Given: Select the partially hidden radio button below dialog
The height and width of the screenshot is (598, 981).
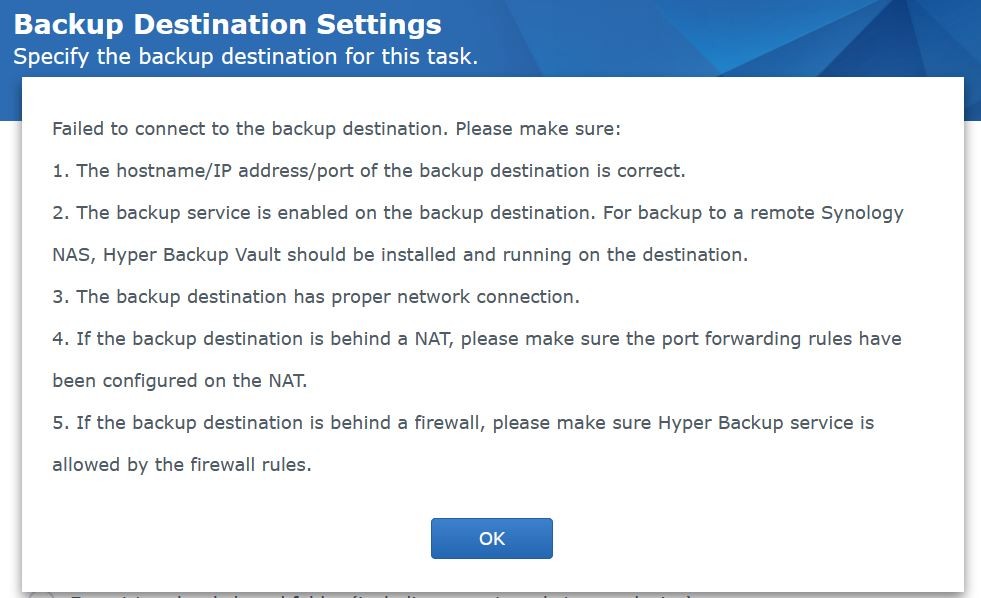Looking at the screenshot, I should (40, 595).
